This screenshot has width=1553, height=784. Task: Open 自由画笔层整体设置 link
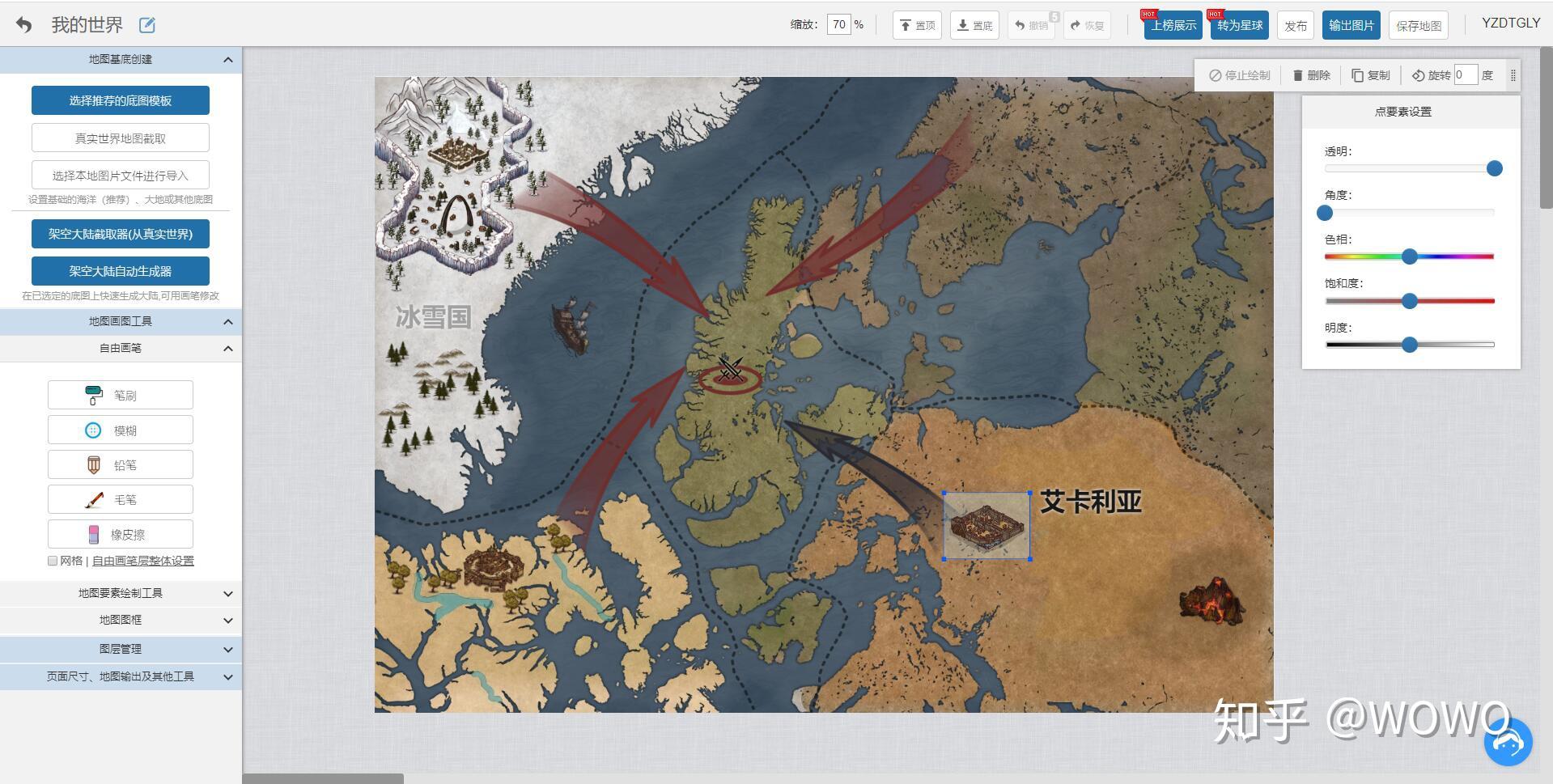pos(143,561)
